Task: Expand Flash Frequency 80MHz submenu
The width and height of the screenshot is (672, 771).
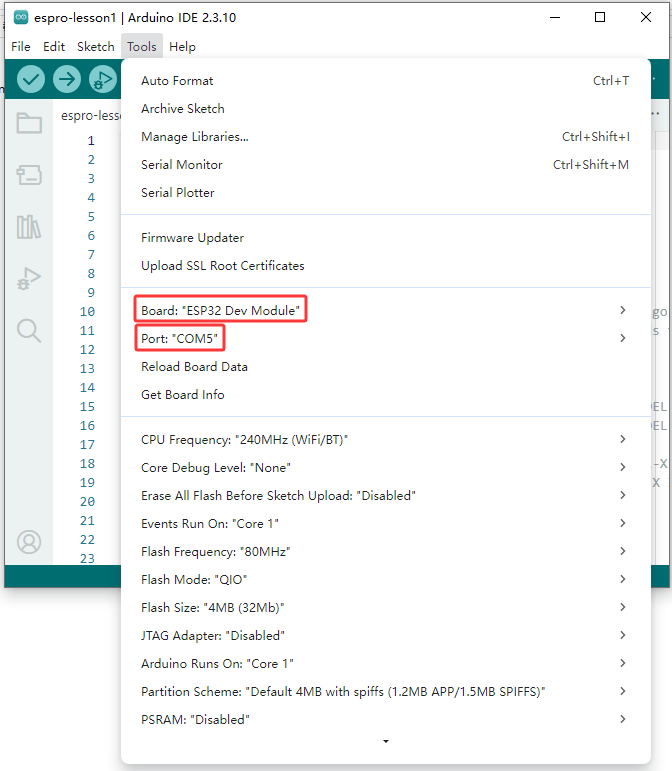Action: click(x=386, y=552)
